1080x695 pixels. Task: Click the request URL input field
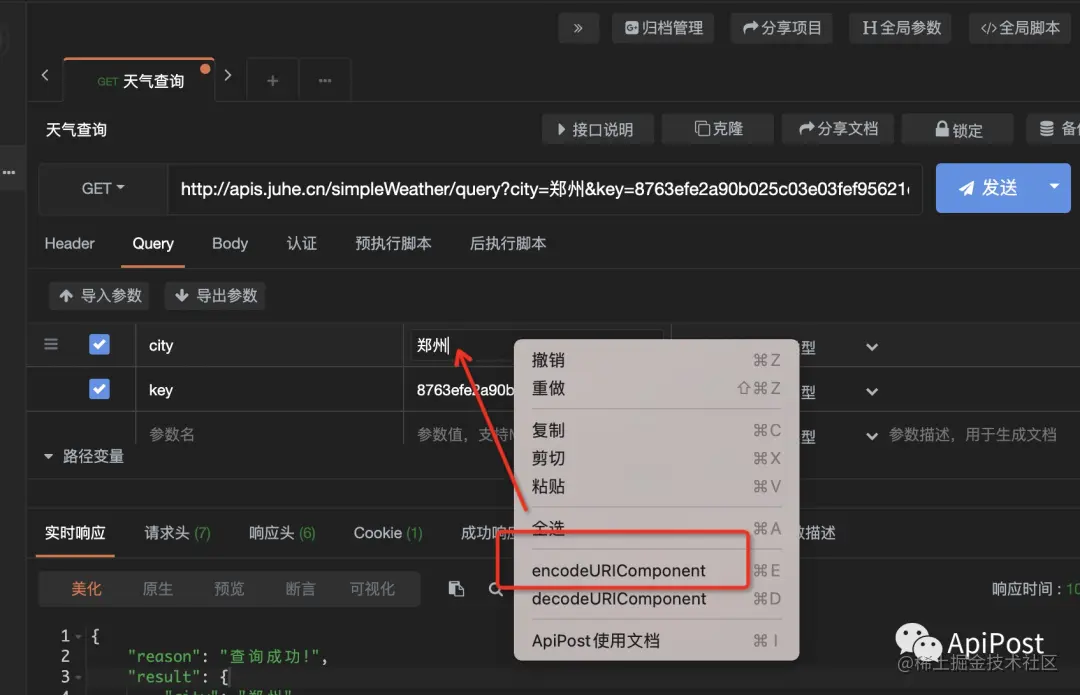pyautogui.click(x=544, y=189)
